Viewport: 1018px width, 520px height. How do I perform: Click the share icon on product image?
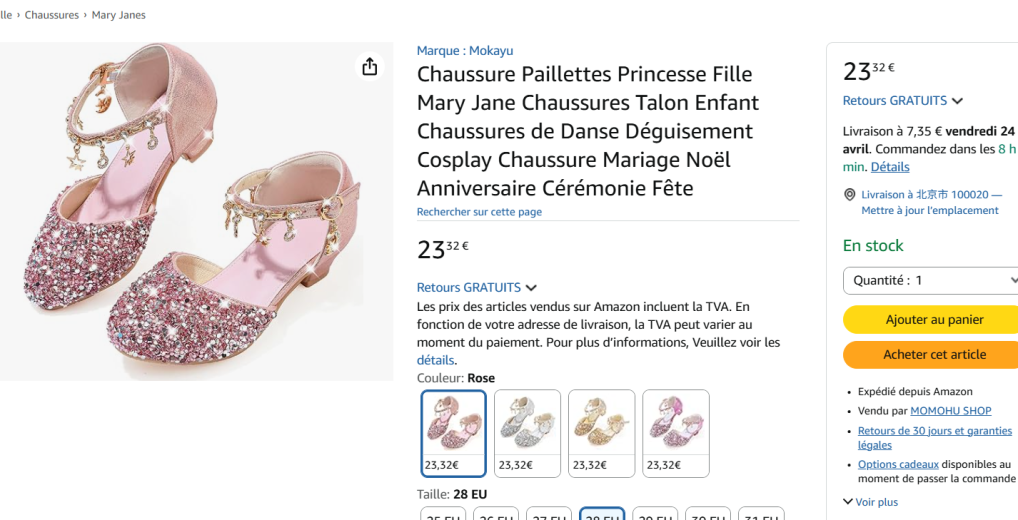(370, 66)
